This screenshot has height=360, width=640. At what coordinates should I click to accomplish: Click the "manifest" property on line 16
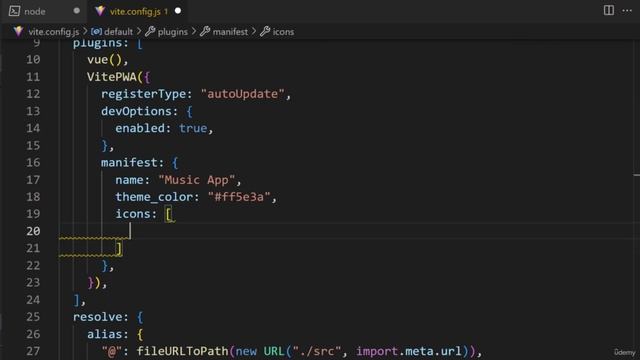click(129, 162)
